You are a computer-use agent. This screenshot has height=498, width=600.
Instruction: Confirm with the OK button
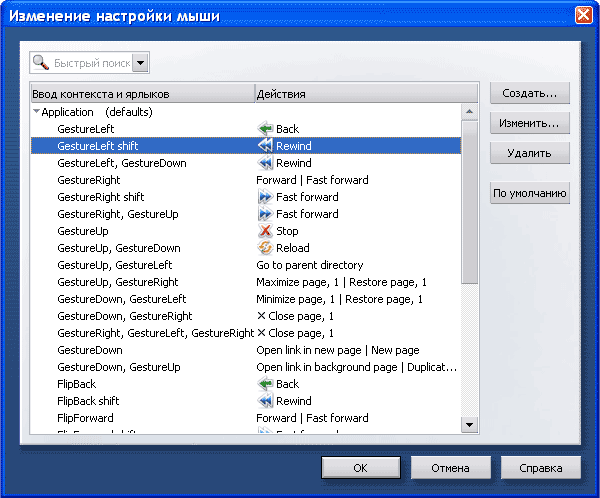coord(361,468)
